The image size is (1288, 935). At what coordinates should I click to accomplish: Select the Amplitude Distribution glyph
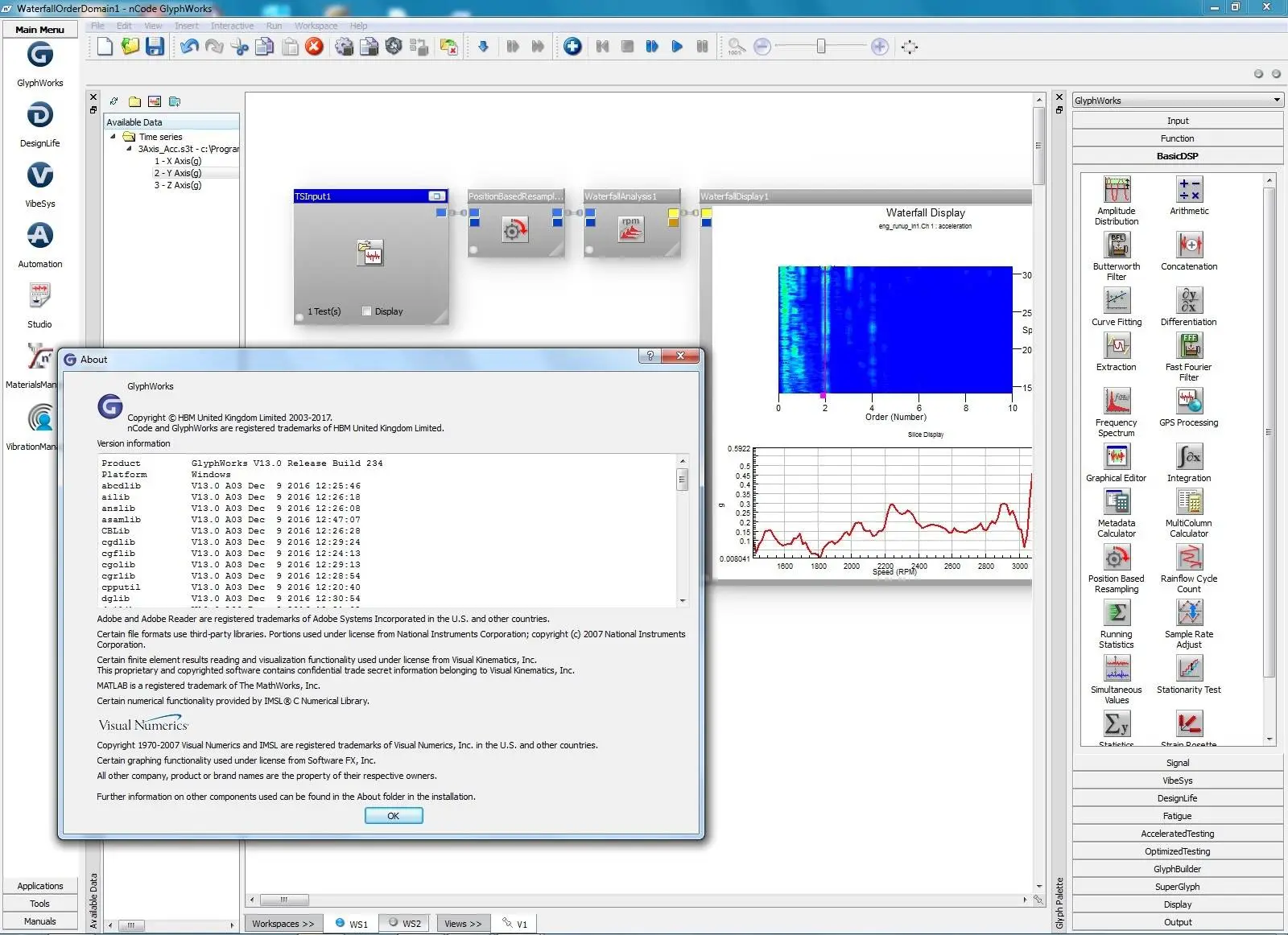(1117, 200)
